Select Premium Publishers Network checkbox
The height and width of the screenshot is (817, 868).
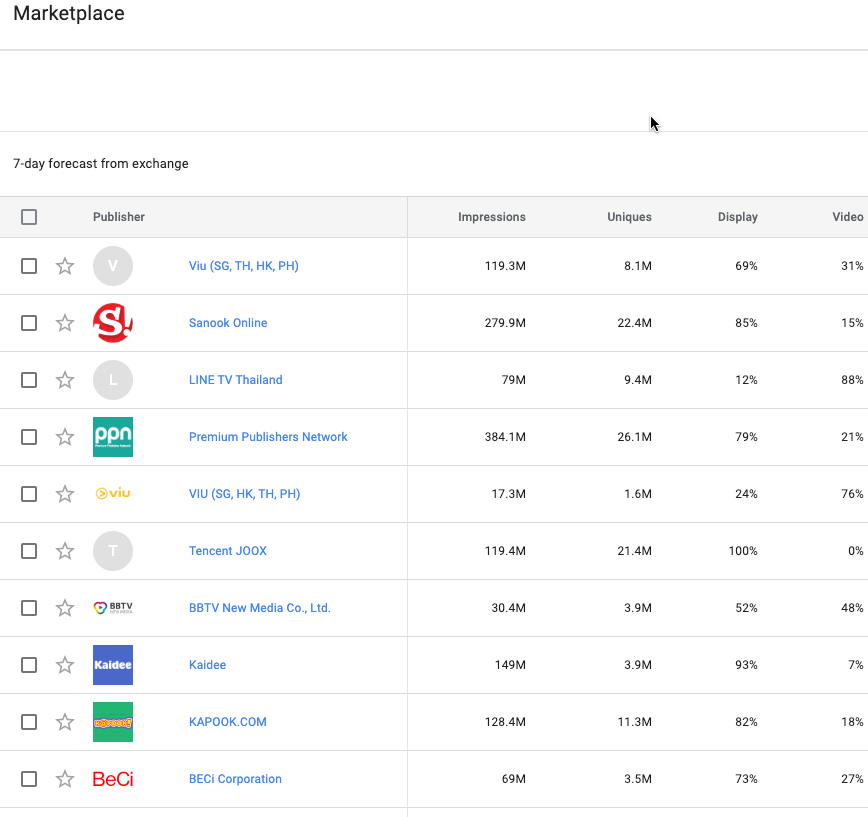tap(29, 437)
